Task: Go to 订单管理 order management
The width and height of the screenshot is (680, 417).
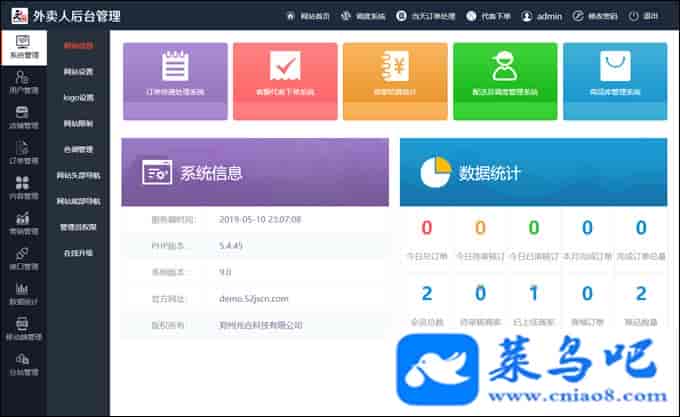Action: coord(23,150)
